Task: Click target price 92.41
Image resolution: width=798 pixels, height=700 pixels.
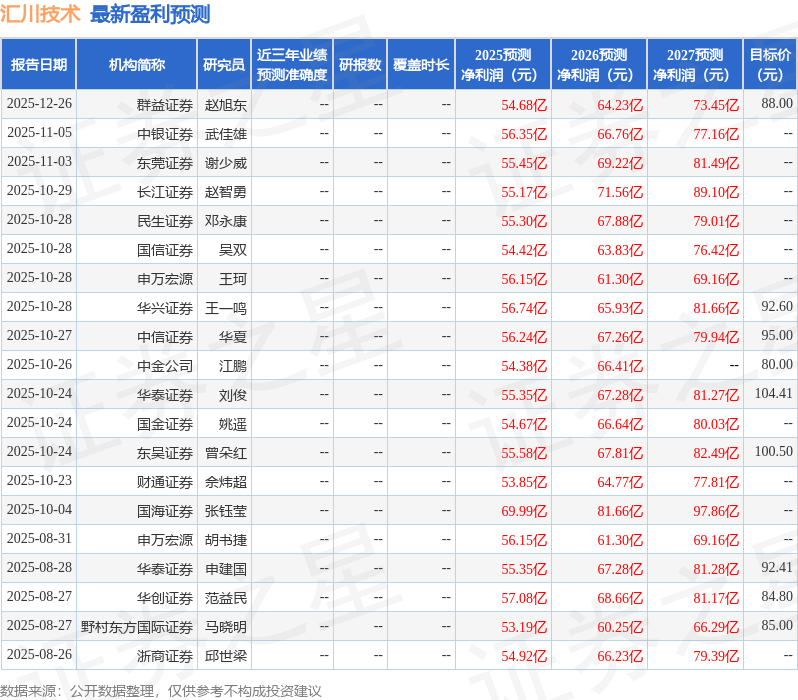Action: click(777, 568)
